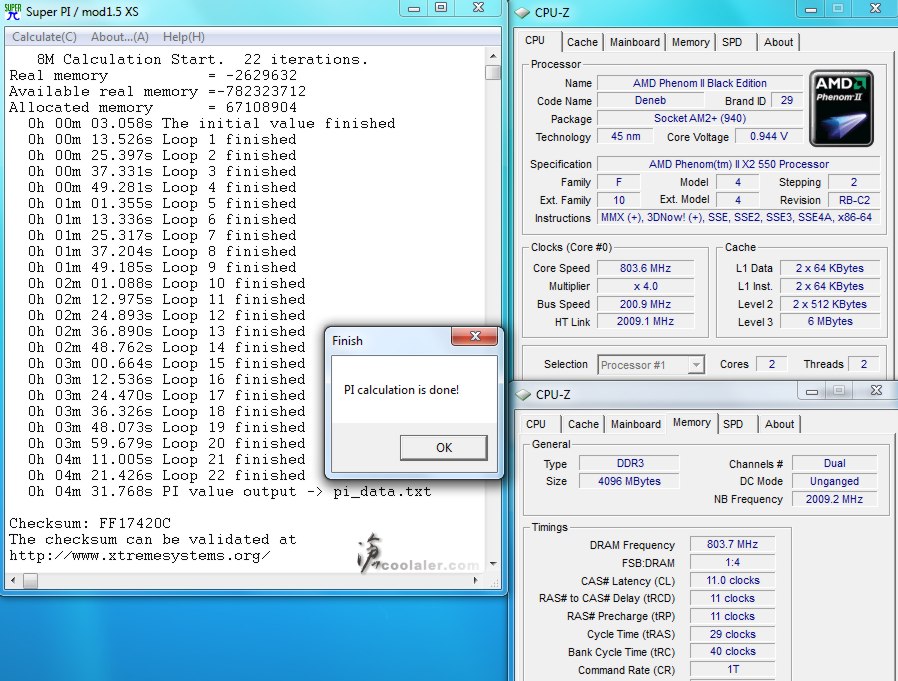
Task: Click the NB Frequency value 2009.2 MHz
Action: [834, 499]
